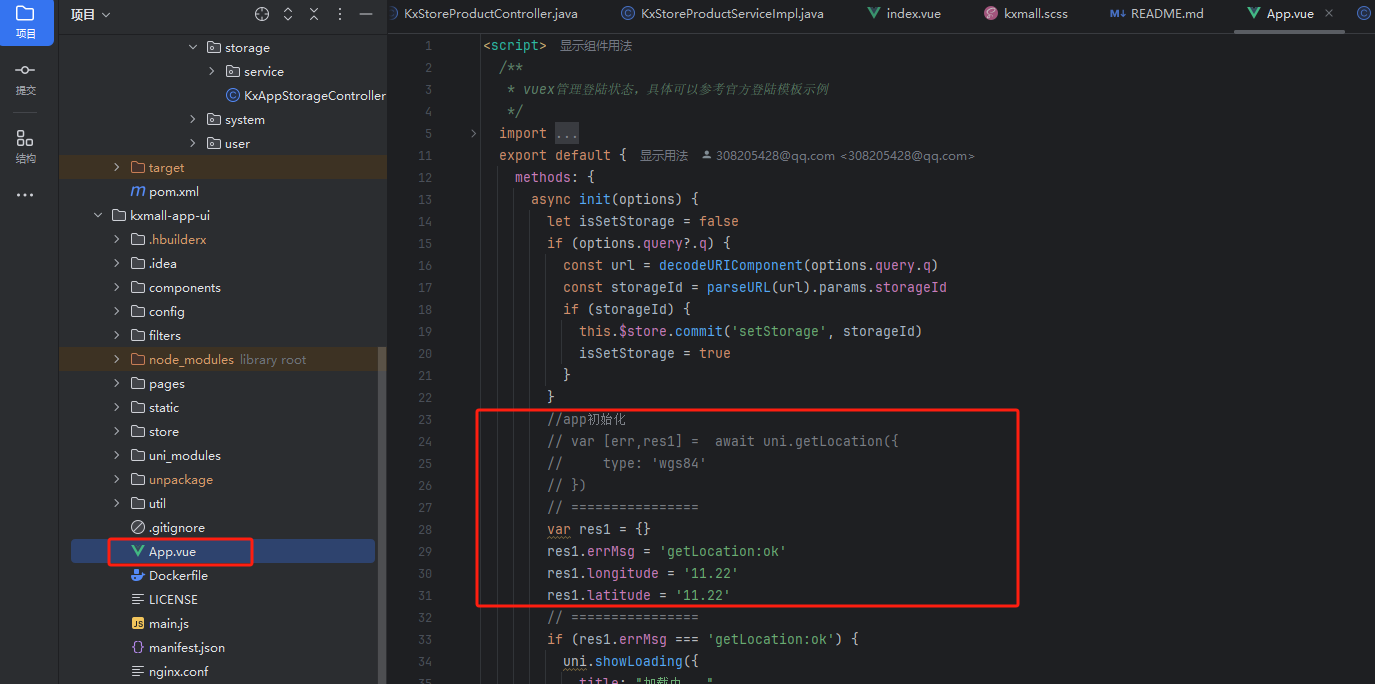The image size is (1375, 684).
Task: Open the Commit tool window icon
Action: click(x=25, y=78)
